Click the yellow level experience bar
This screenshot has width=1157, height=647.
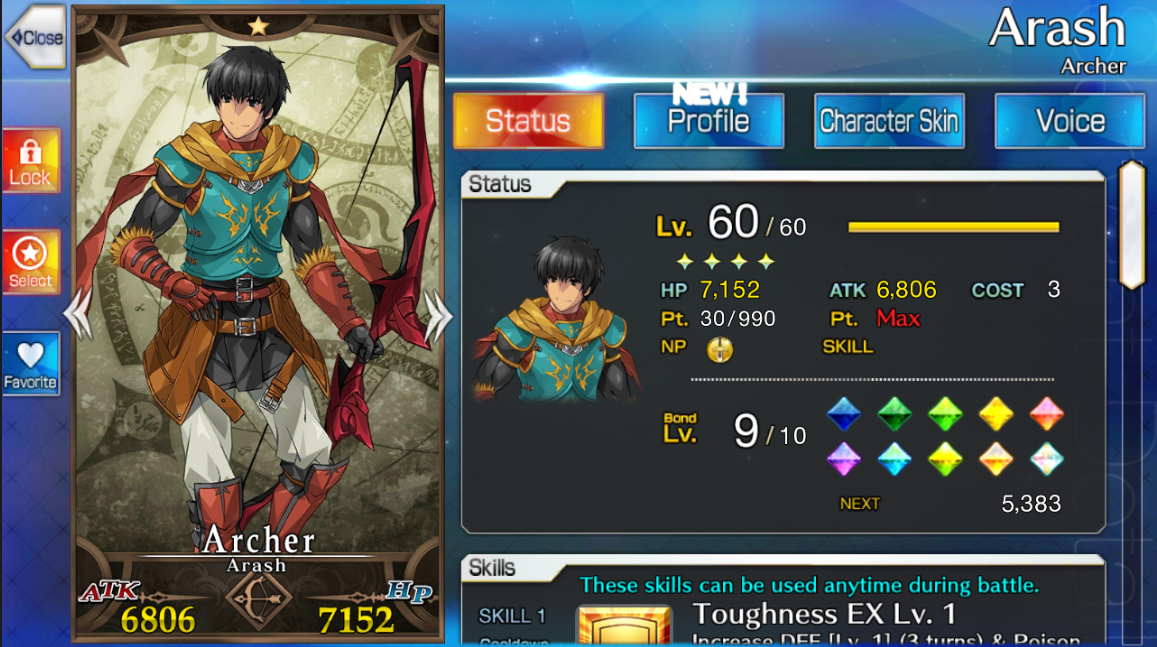pos(953,227)
